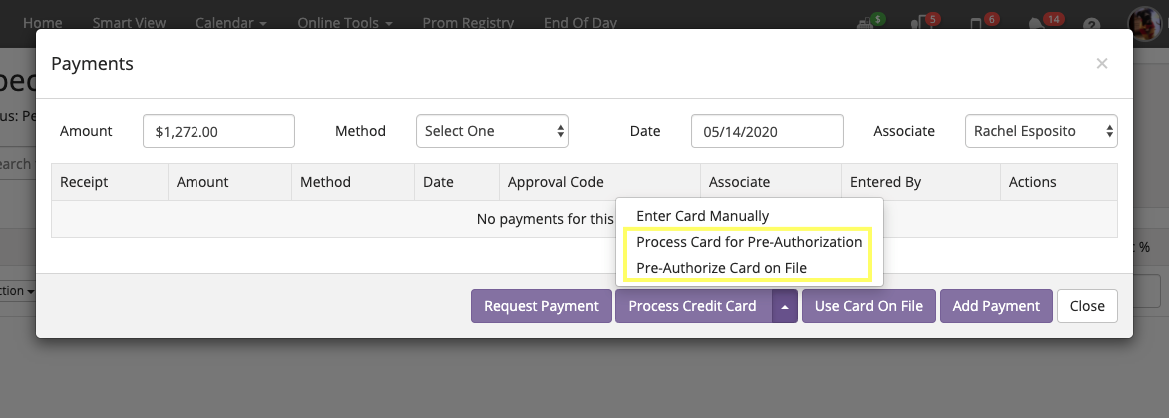This screenshot has width=1169, height=418.
Task: Click the help question mark icon
Action: coord(1091,25)
